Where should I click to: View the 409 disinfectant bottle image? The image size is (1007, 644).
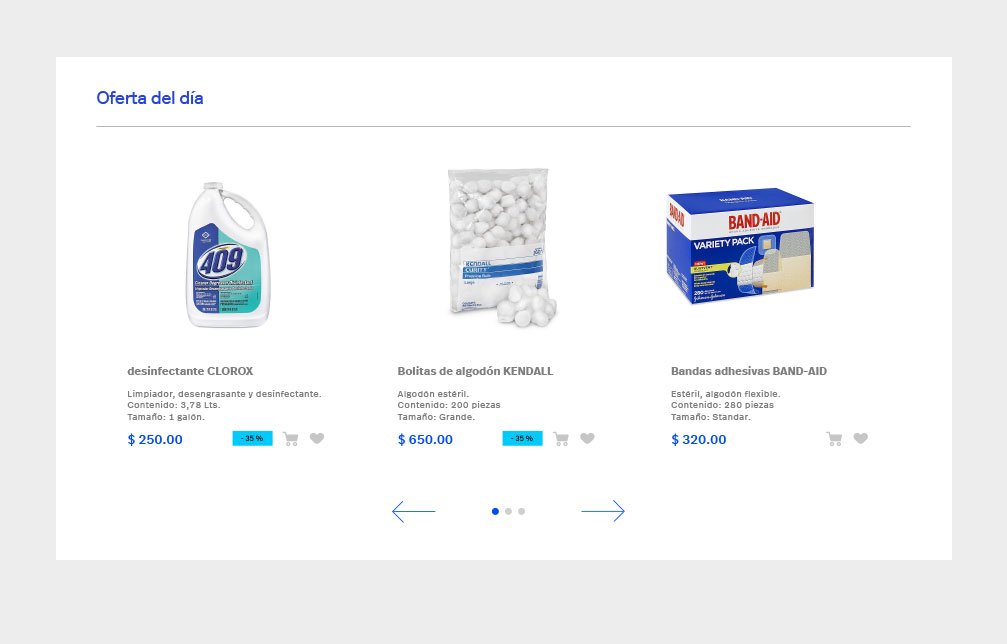tap(228, 255)
